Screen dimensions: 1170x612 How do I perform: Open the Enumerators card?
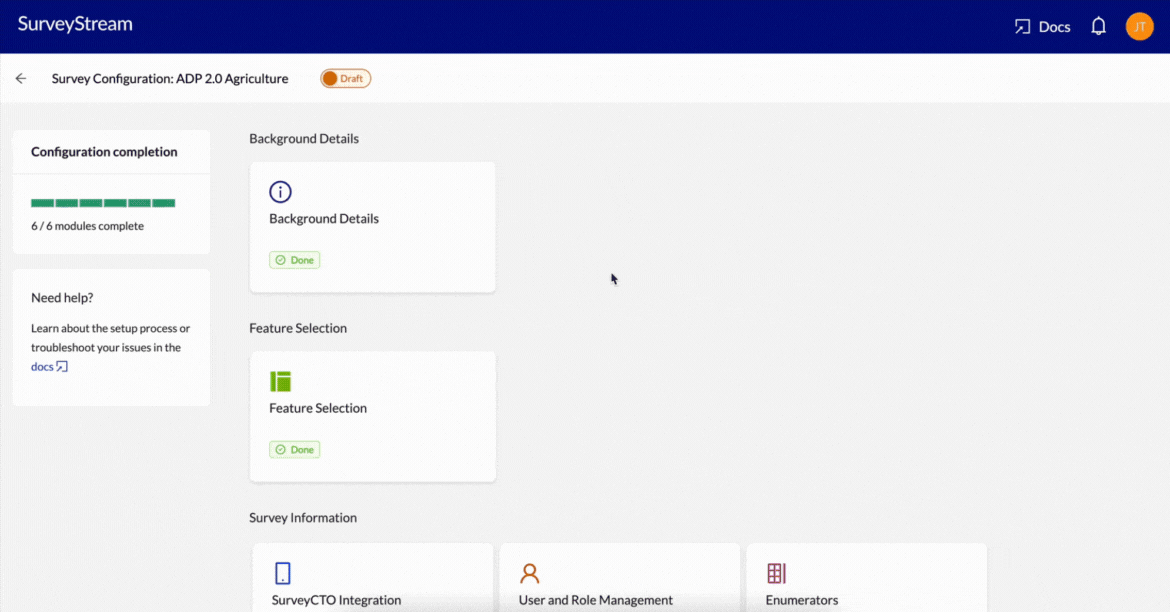click(866, 578)
